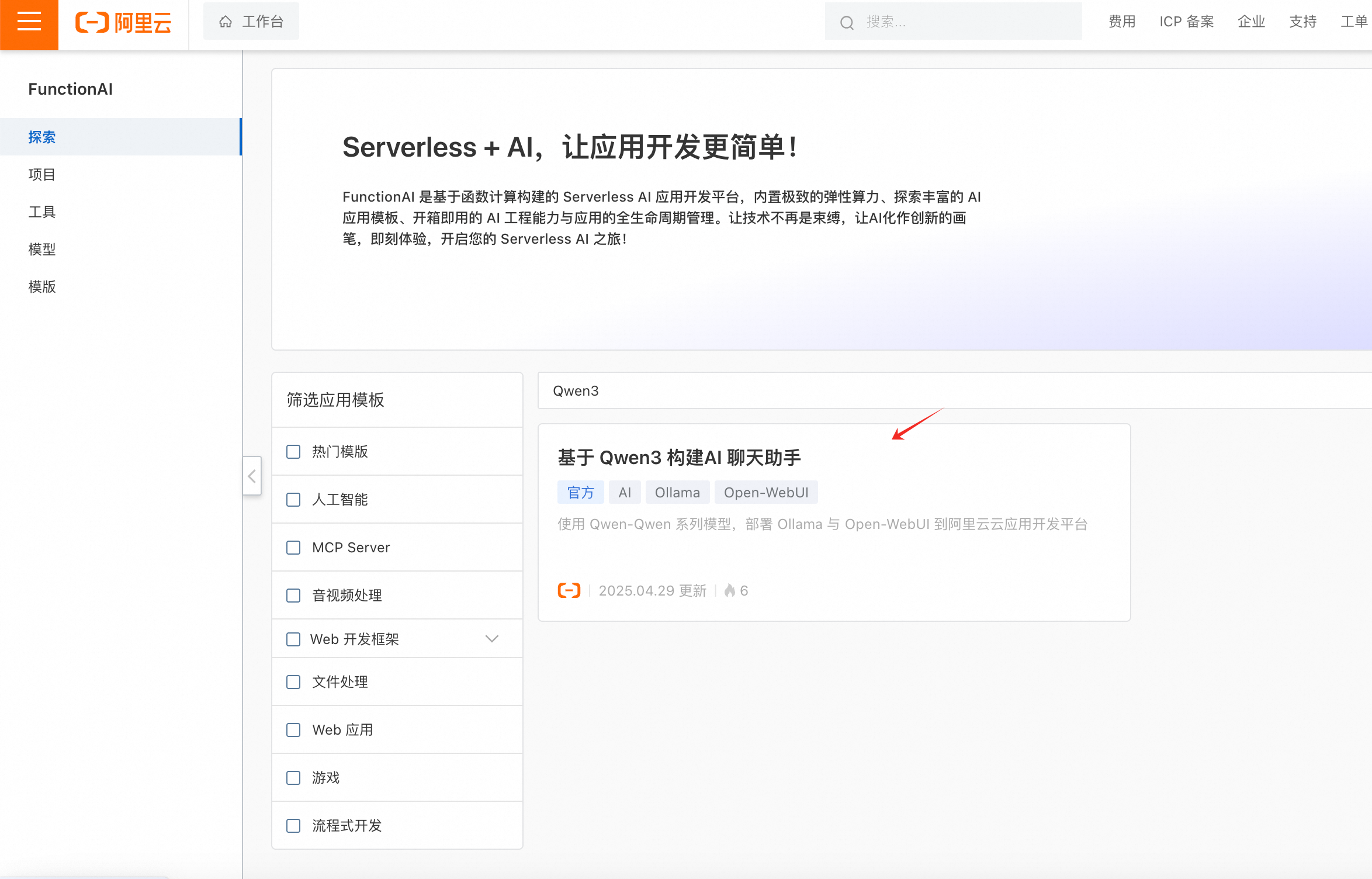Click the small Aliyun logo on the template card
This screenshot has height=879, width=1372.
pos(569,590)
